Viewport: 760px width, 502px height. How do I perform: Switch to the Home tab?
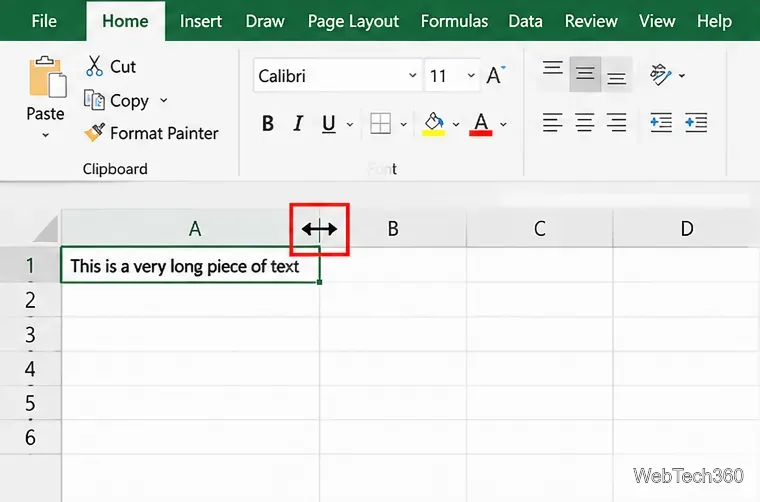[125, 21]
